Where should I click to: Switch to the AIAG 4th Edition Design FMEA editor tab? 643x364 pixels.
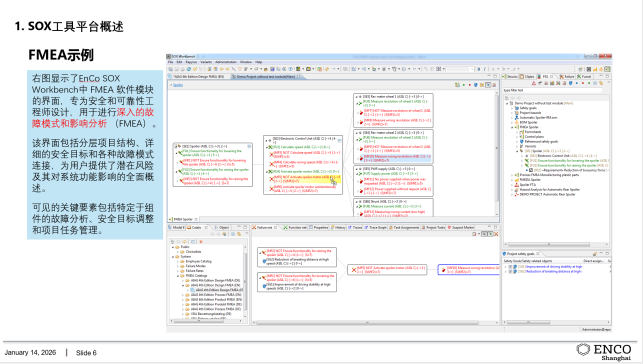(197, 77)
